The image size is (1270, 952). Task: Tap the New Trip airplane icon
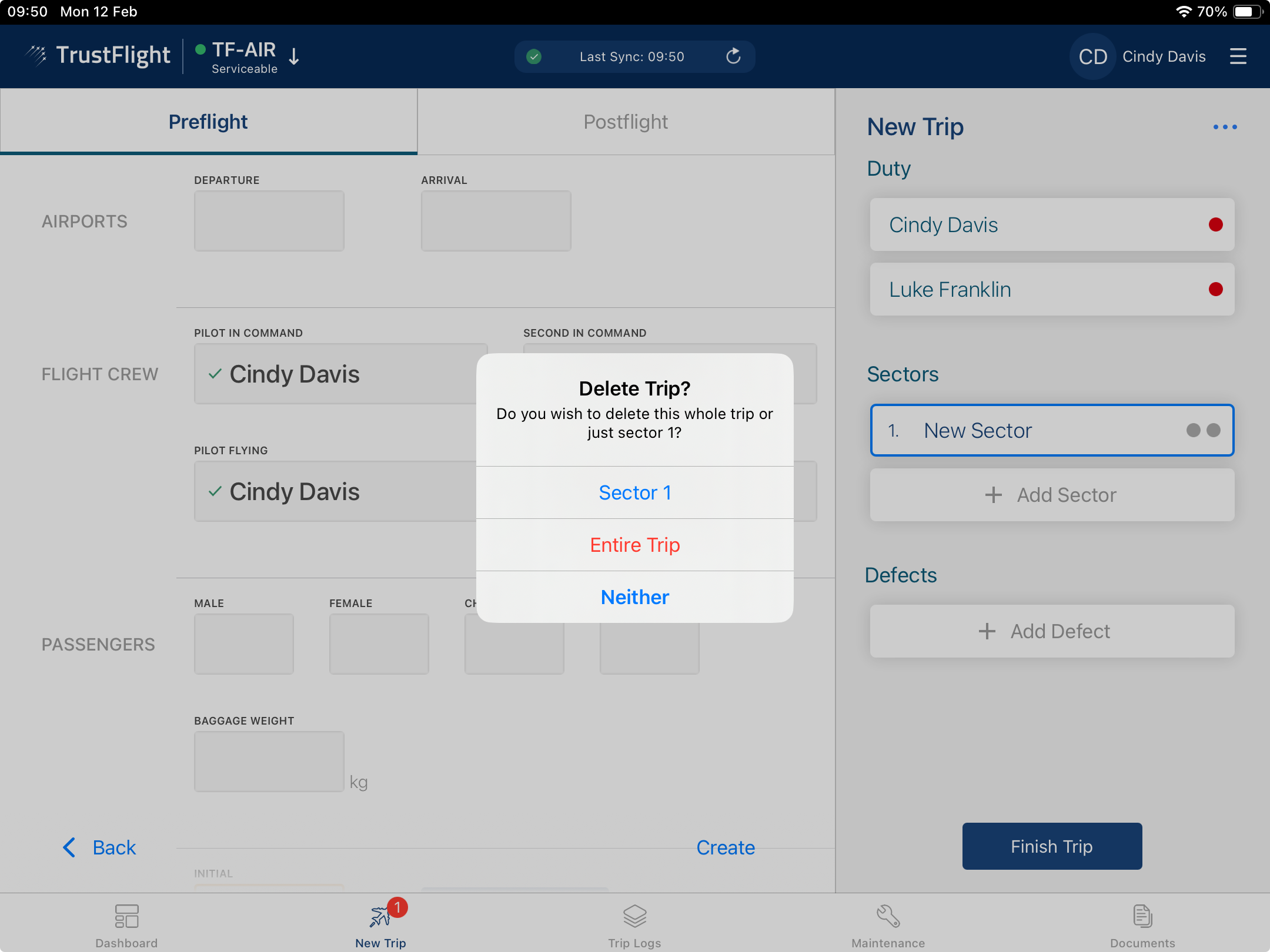tap(380, 916)
